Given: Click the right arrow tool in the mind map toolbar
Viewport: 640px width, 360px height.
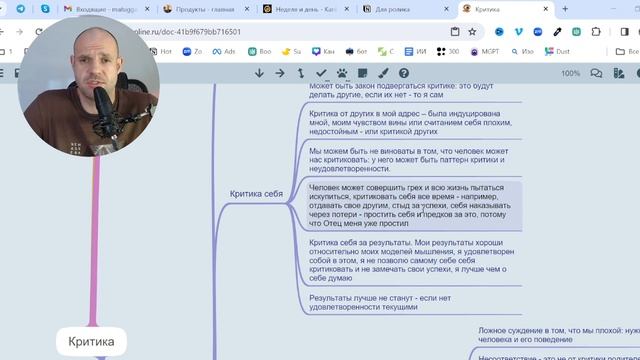Looking at the screenshot, I should [280, 73].
